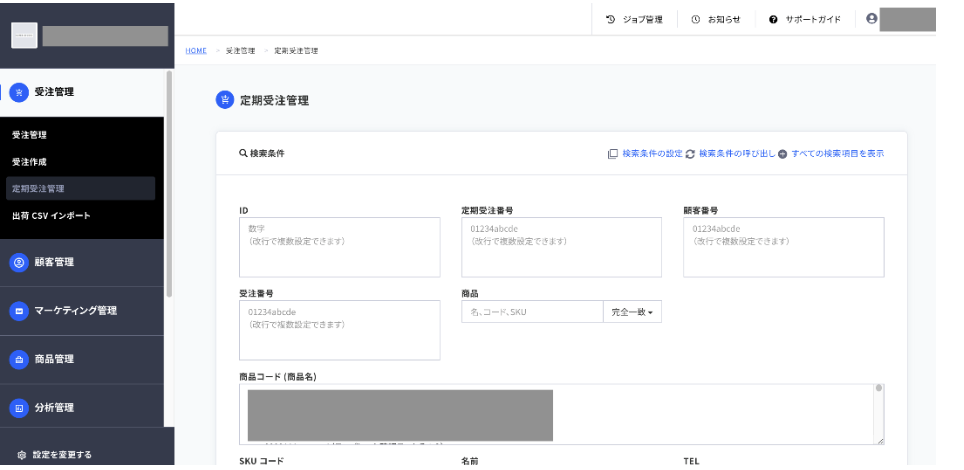
Task: Click the user account avatar icon
Action: click(x=871, y=18)
